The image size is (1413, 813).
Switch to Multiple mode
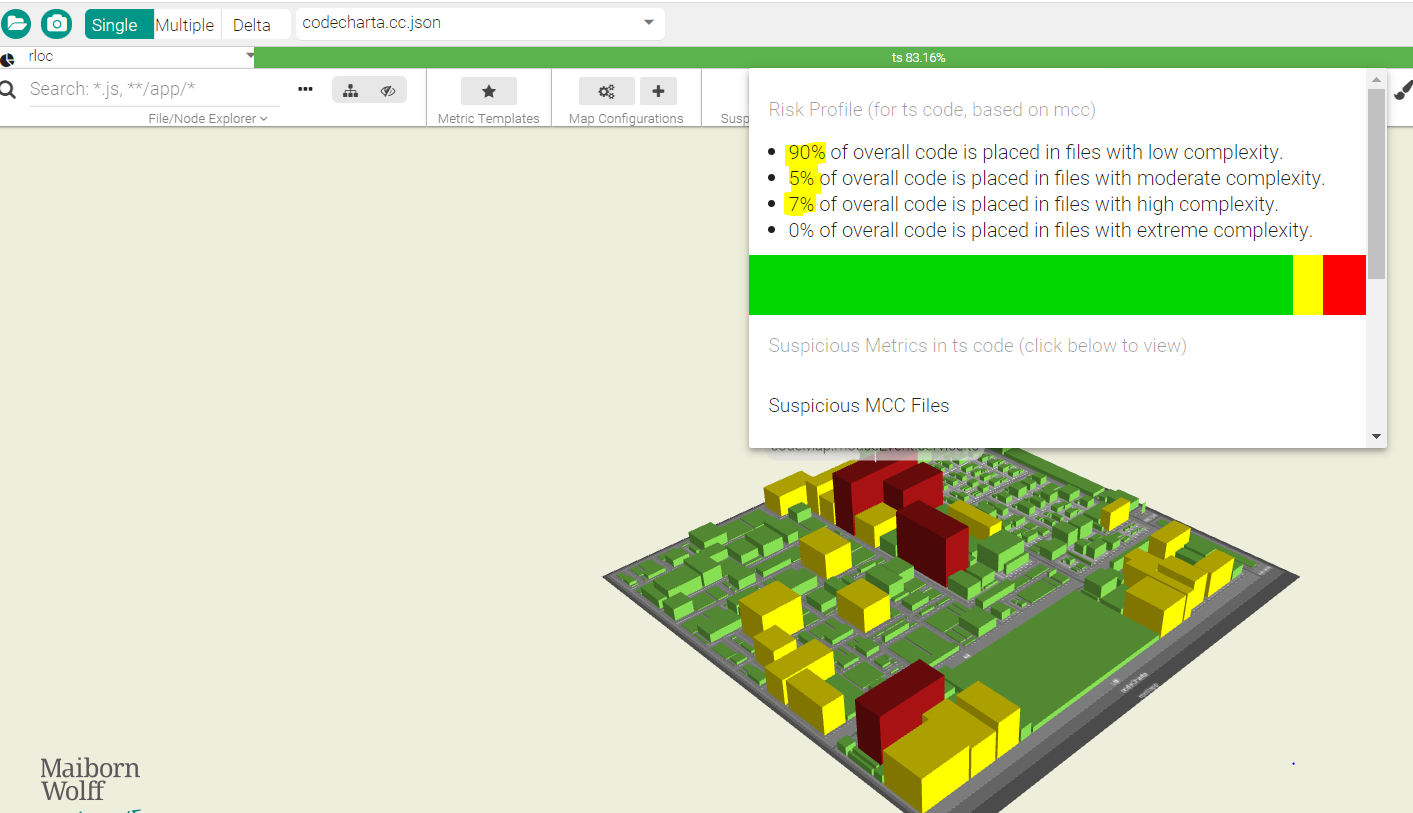click(x=185, y=24)
